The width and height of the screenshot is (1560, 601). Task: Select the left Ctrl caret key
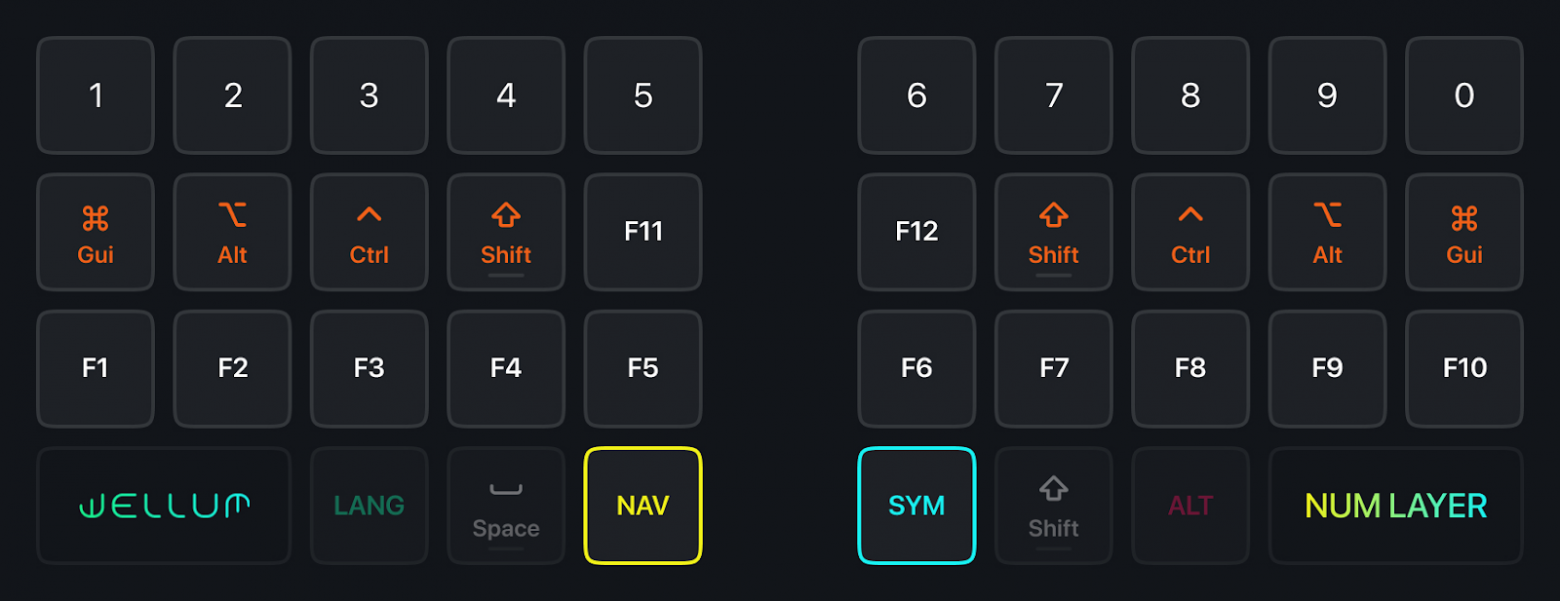pos(369,232)
